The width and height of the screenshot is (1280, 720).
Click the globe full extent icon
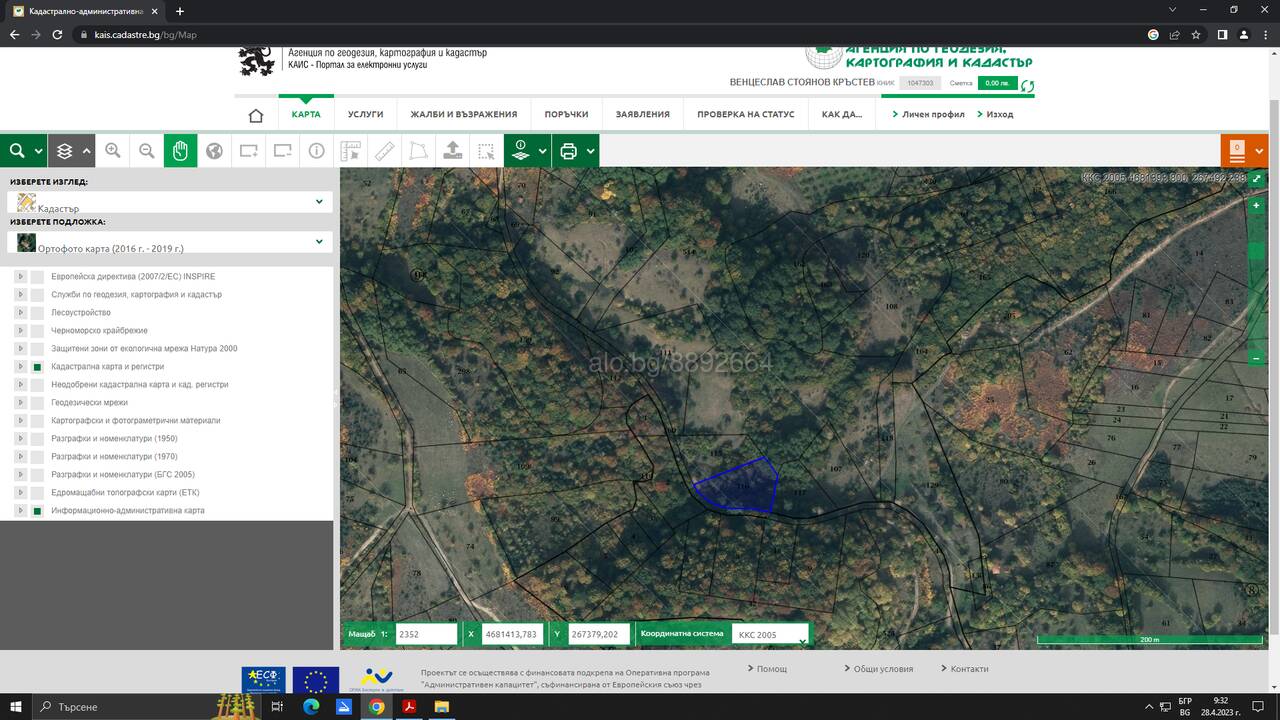tap(214, 151)
